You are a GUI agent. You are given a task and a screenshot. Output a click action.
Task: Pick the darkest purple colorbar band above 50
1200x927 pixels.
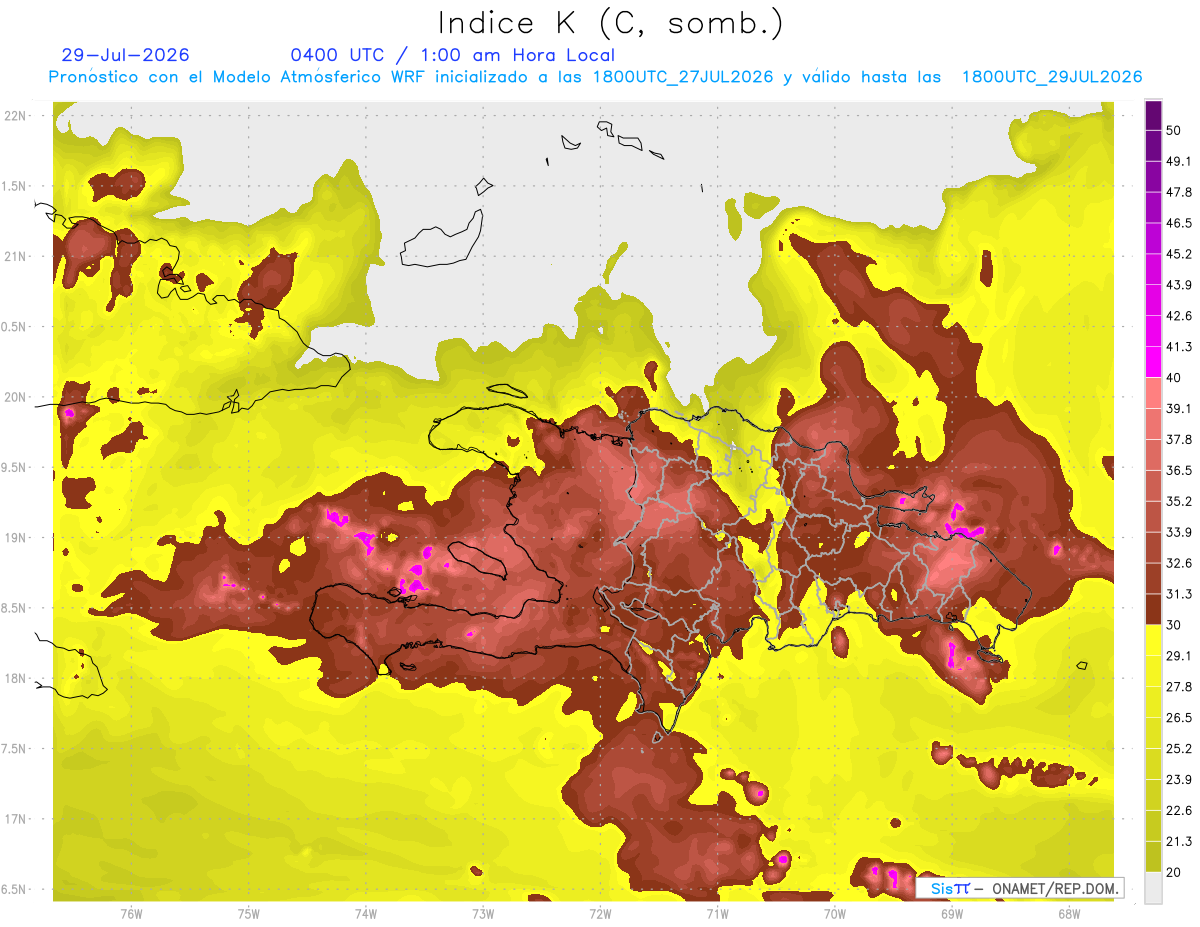coord(1153,116)
